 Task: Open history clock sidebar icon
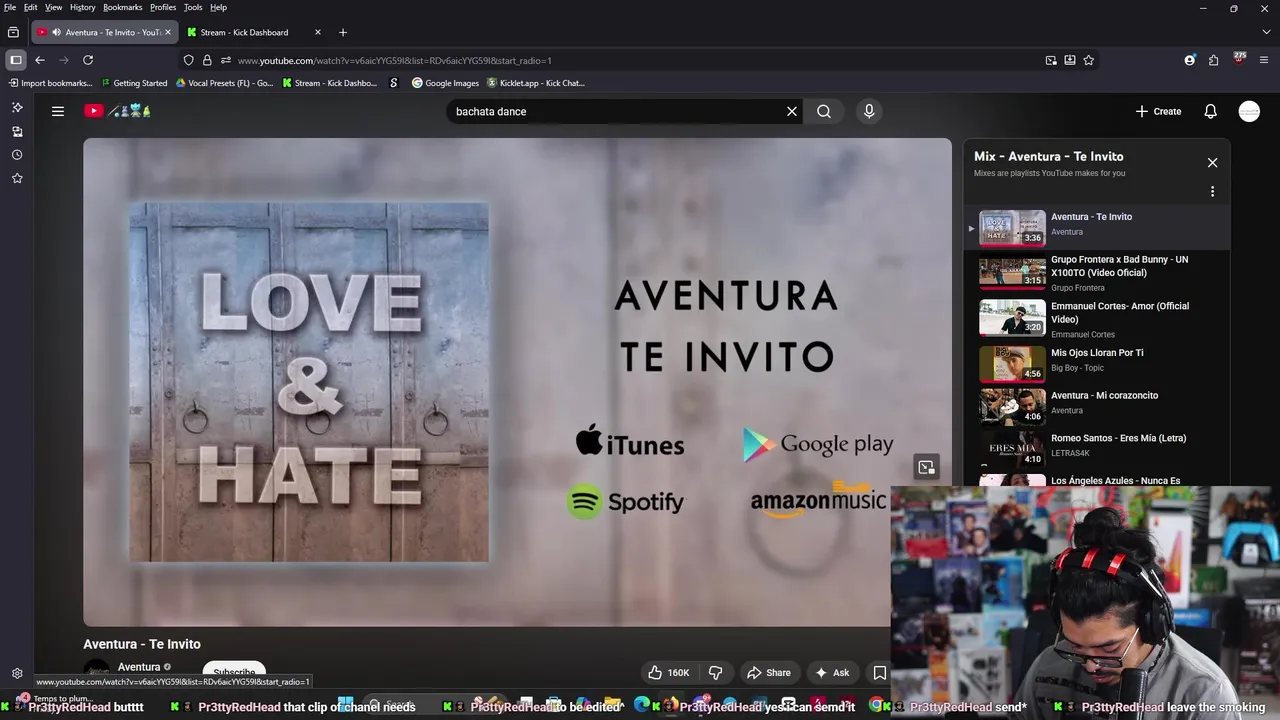(17, 155)
